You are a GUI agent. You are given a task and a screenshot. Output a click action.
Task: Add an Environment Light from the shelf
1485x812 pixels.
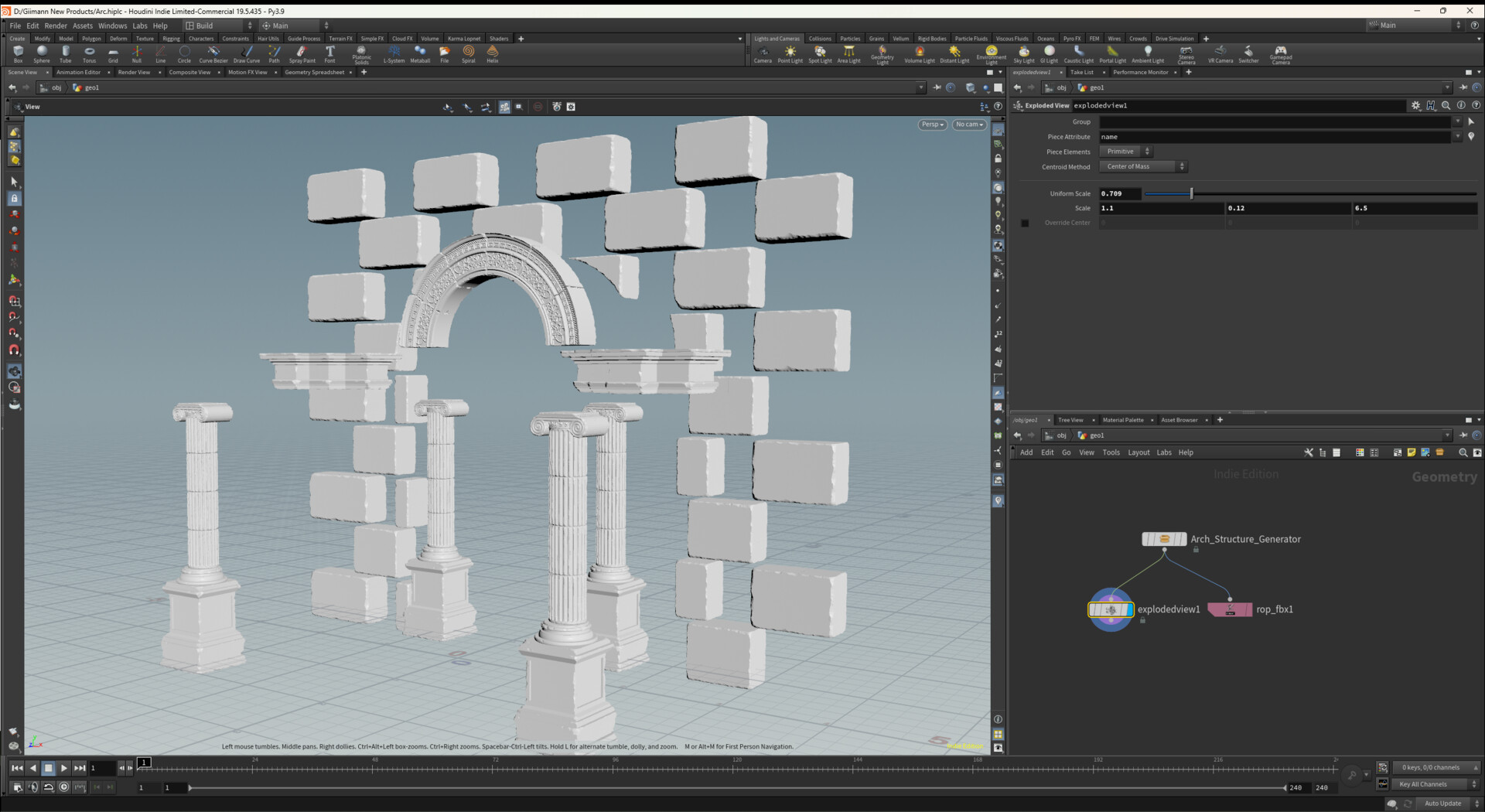pyautogui.click(x=991, y=54)
